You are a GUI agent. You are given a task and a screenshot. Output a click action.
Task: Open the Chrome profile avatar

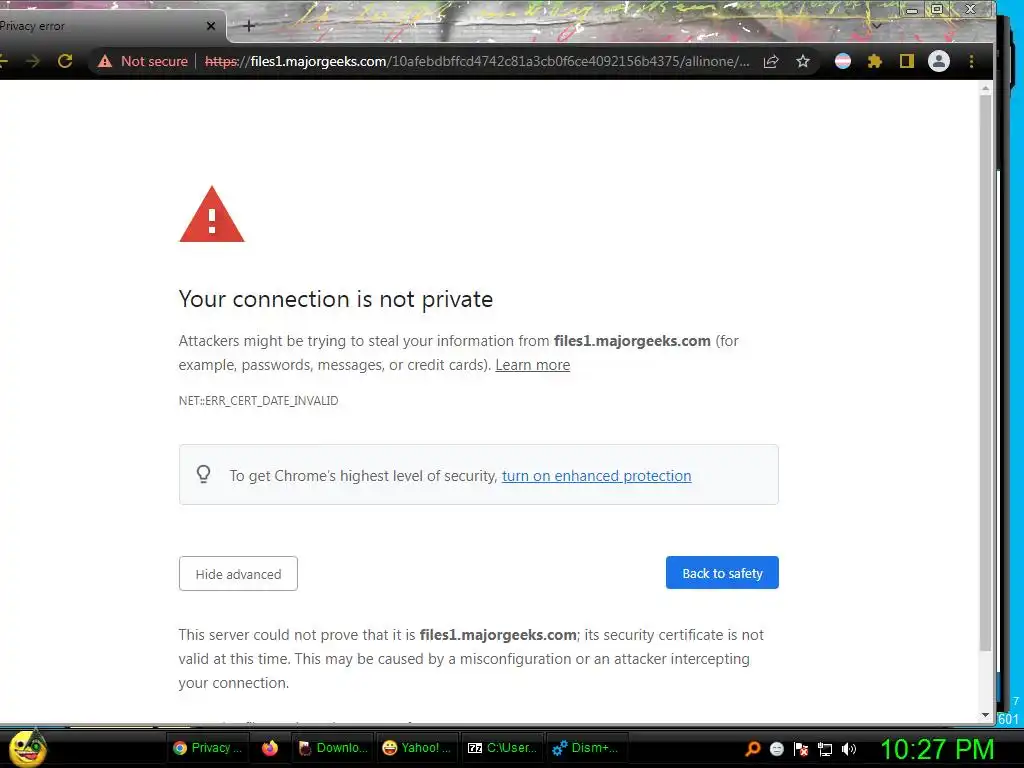[938, 61]
